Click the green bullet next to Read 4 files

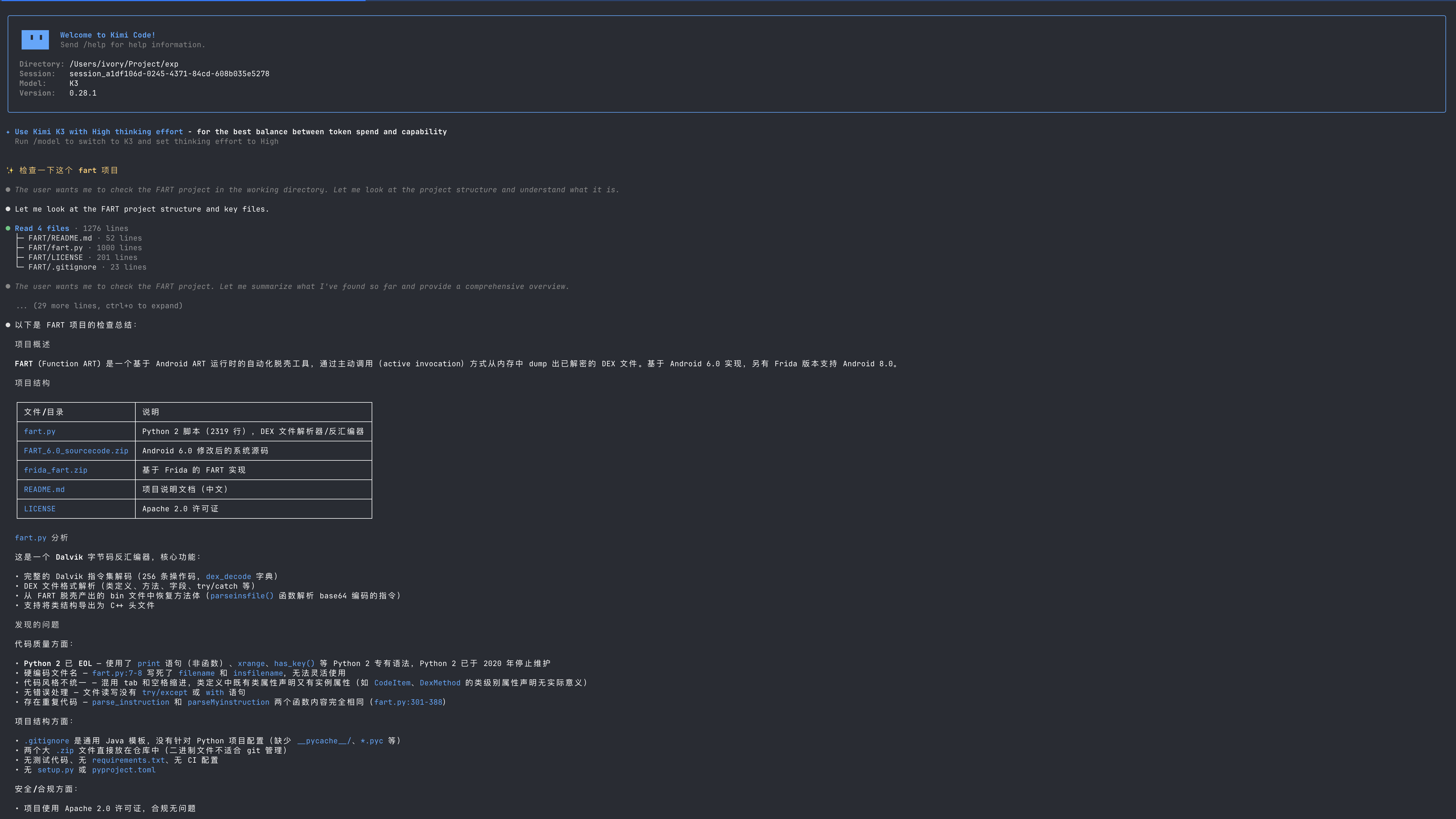[x=8, y=228]
